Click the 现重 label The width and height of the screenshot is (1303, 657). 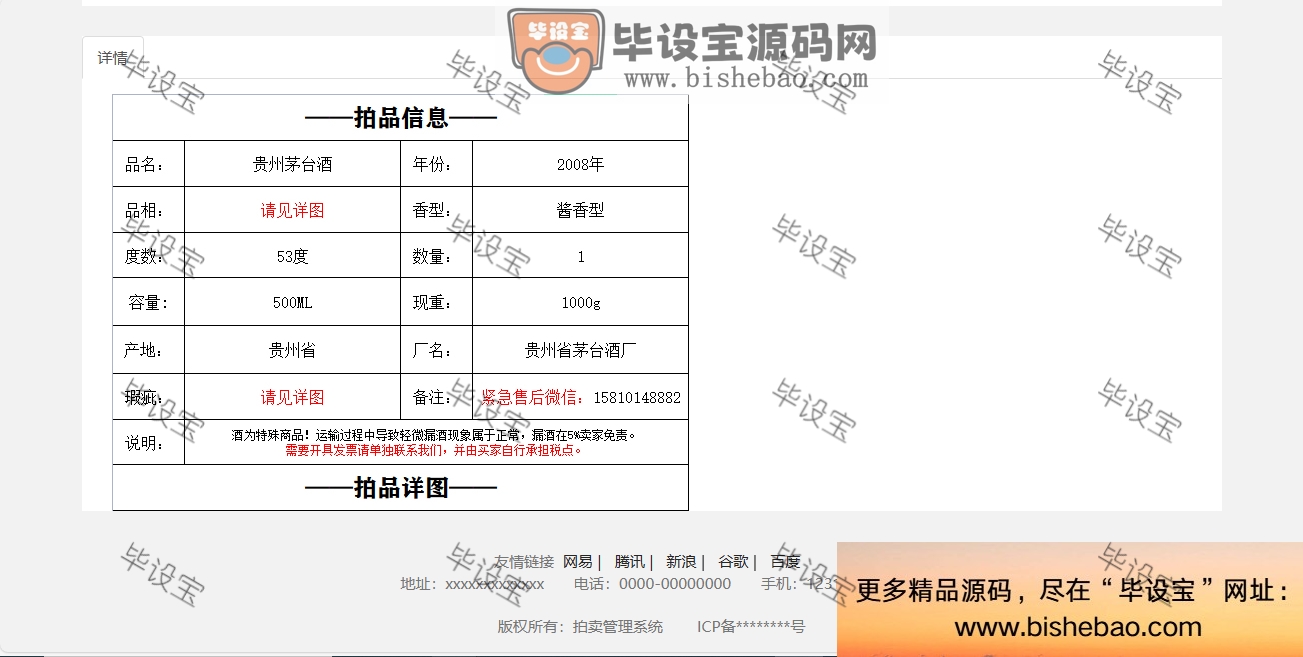pyautogui.click(x=432, y=303)
